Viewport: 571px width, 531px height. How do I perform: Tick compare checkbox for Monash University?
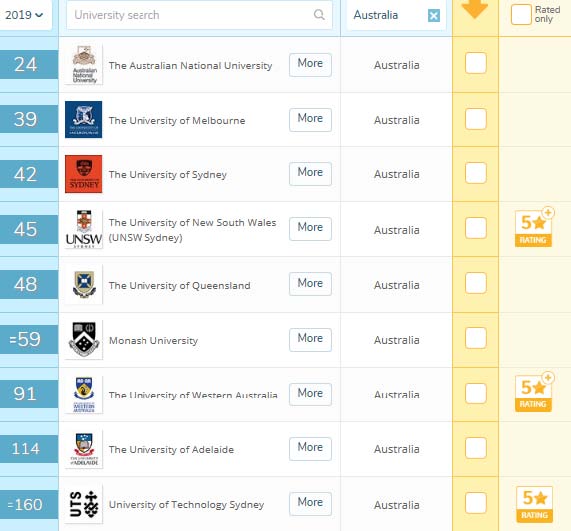476,338
